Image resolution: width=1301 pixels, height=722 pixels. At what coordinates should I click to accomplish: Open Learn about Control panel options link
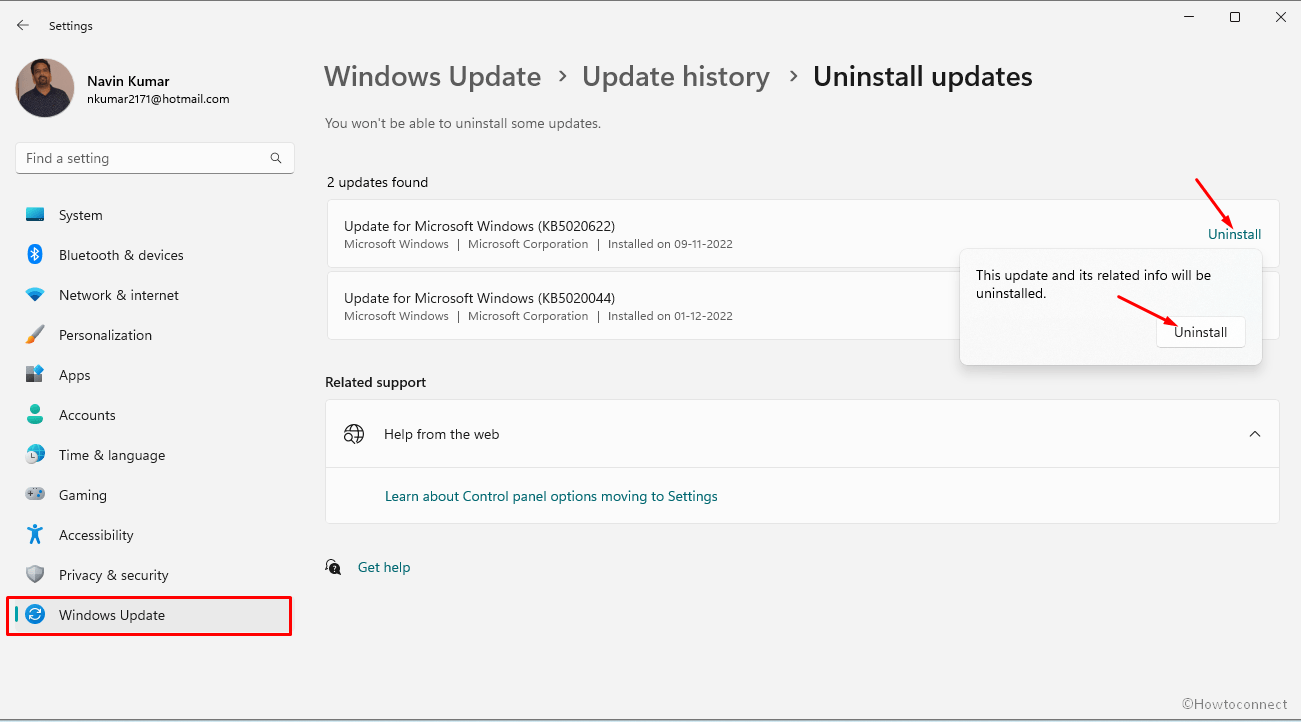[x=551, y=496]
